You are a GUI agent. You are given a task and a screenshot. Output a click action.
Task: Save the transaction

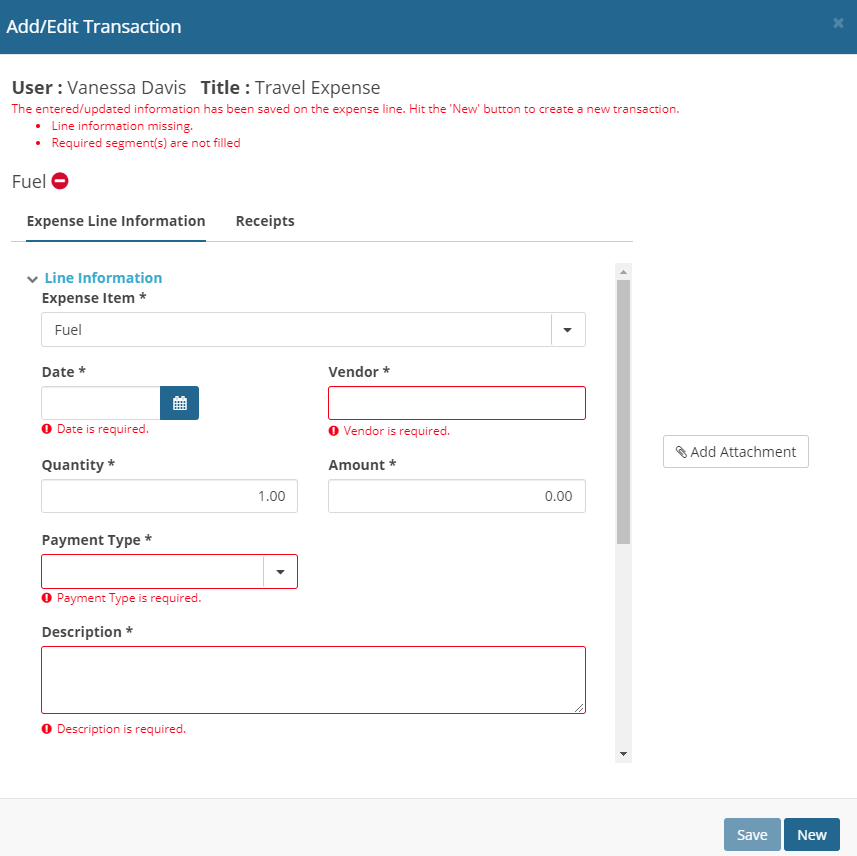tap(752, 834)
